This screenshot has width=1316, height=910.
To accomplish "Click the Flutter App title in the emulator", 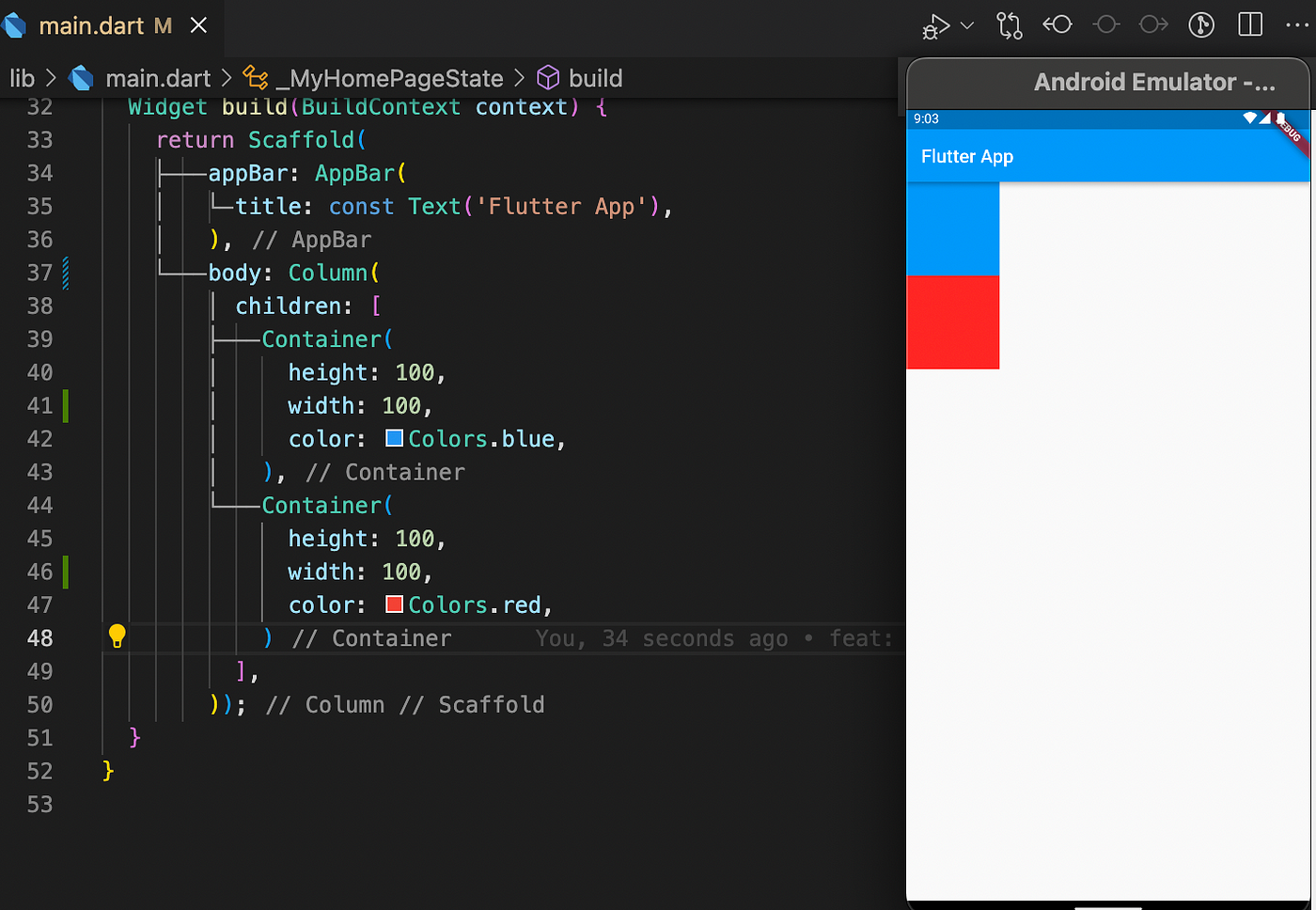I will tap(967, 157).
